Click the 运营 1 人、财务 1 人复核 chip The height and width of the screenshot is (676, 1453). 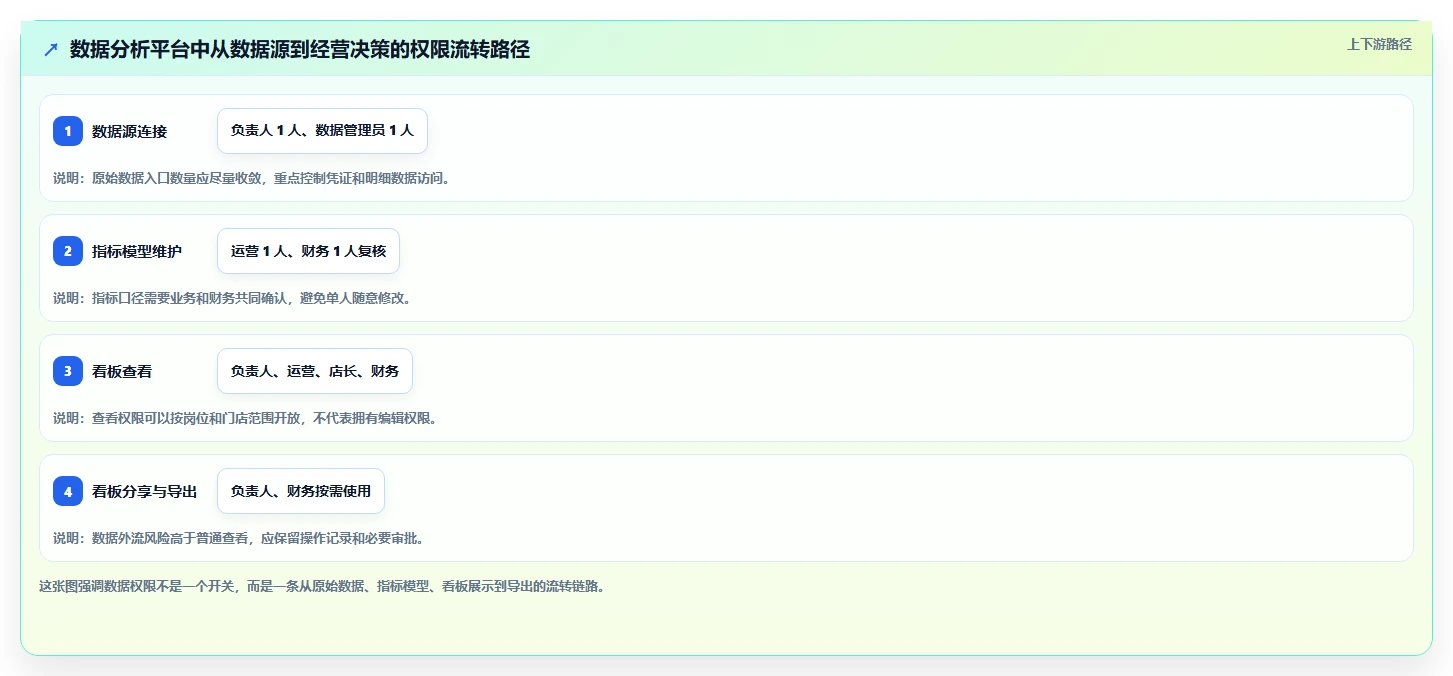coord(308,251)
